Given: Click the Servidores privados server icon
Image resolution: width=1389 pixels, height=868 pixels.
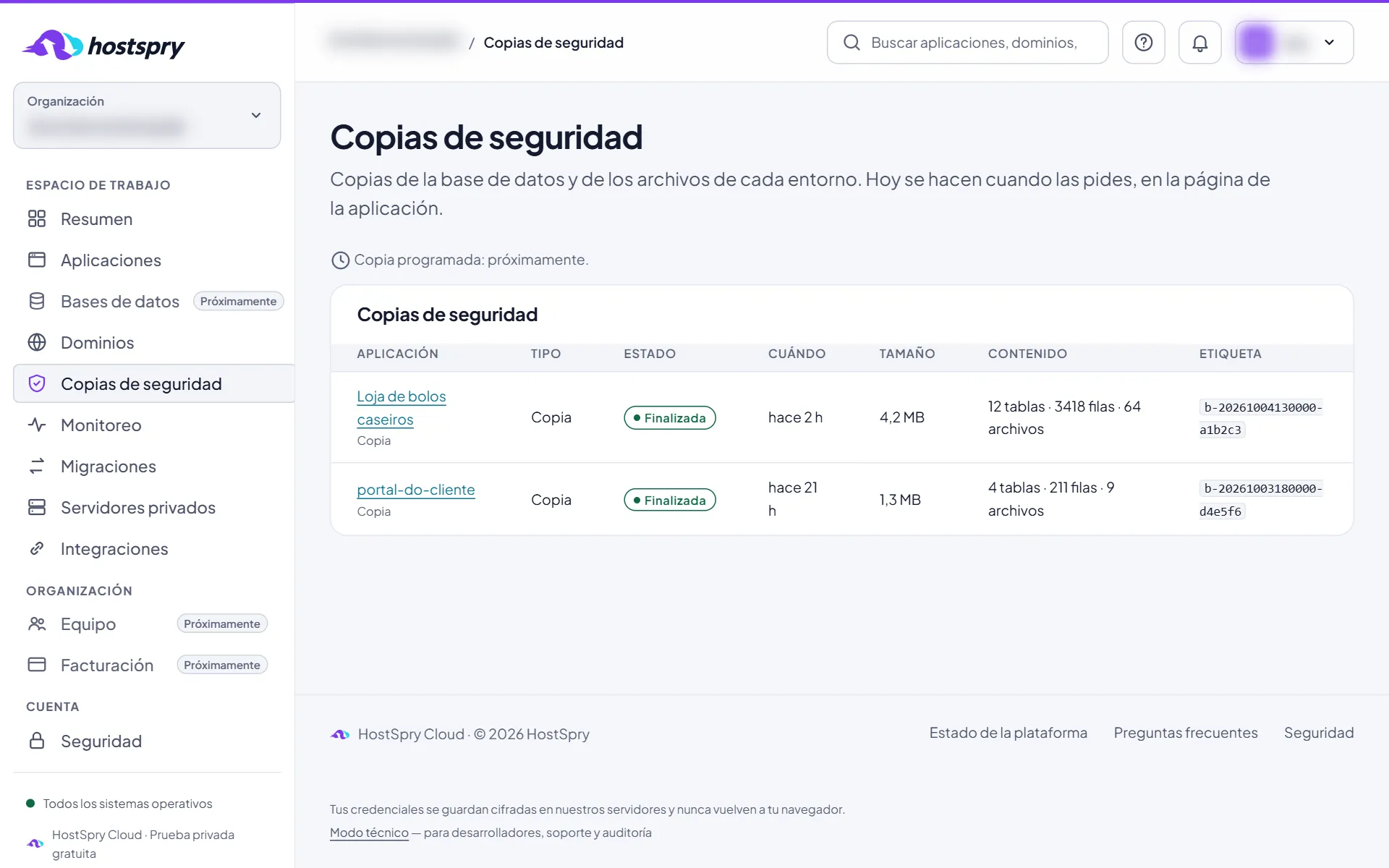Looking at the screenshot, I should tap(37, 507).
